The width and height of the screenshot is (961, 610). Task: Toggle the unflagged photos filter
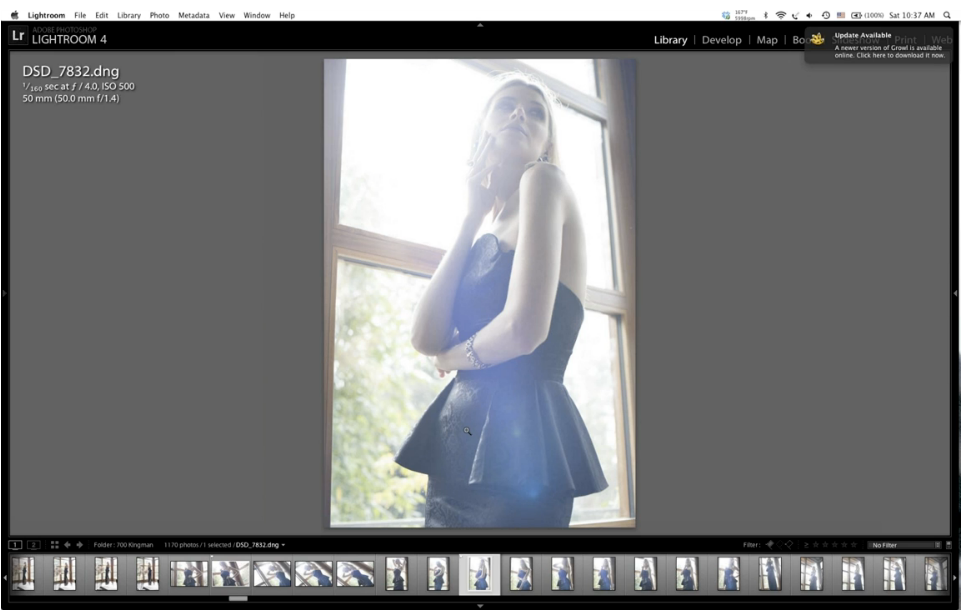(x=780, y=544)
